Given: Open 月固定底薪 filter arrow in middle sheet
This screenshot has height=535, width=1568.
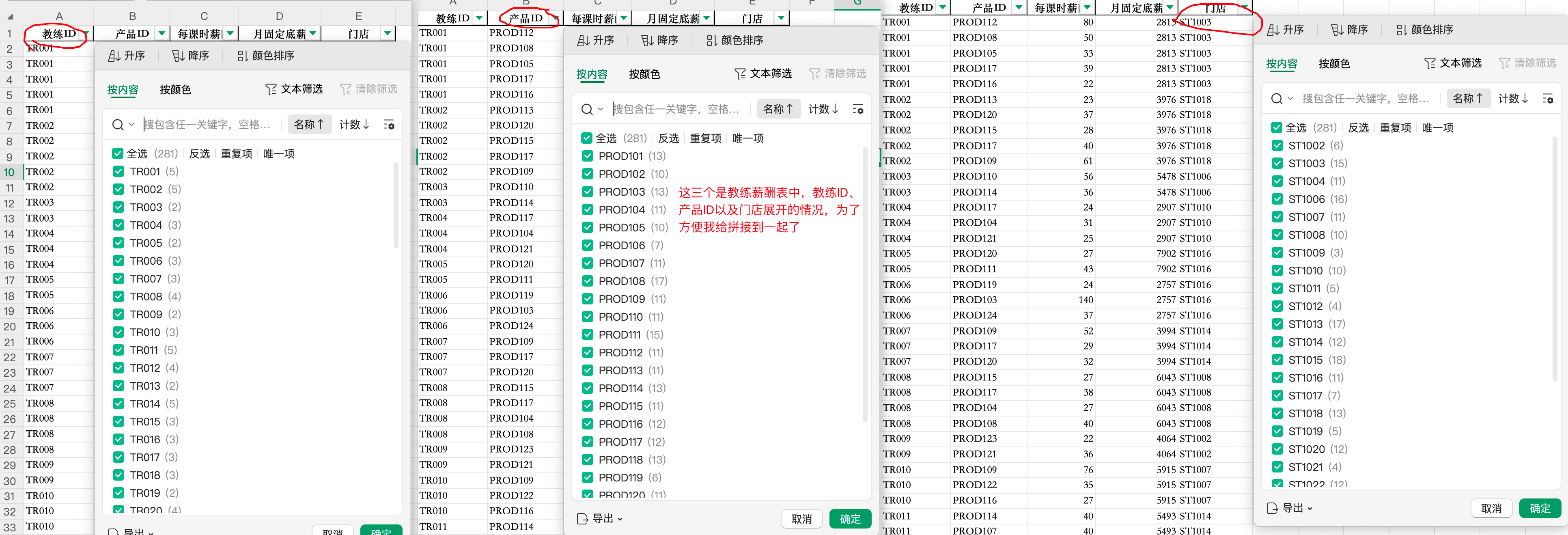Looking at the screenshot, I should pyautogui.click(x=706, y=18).
